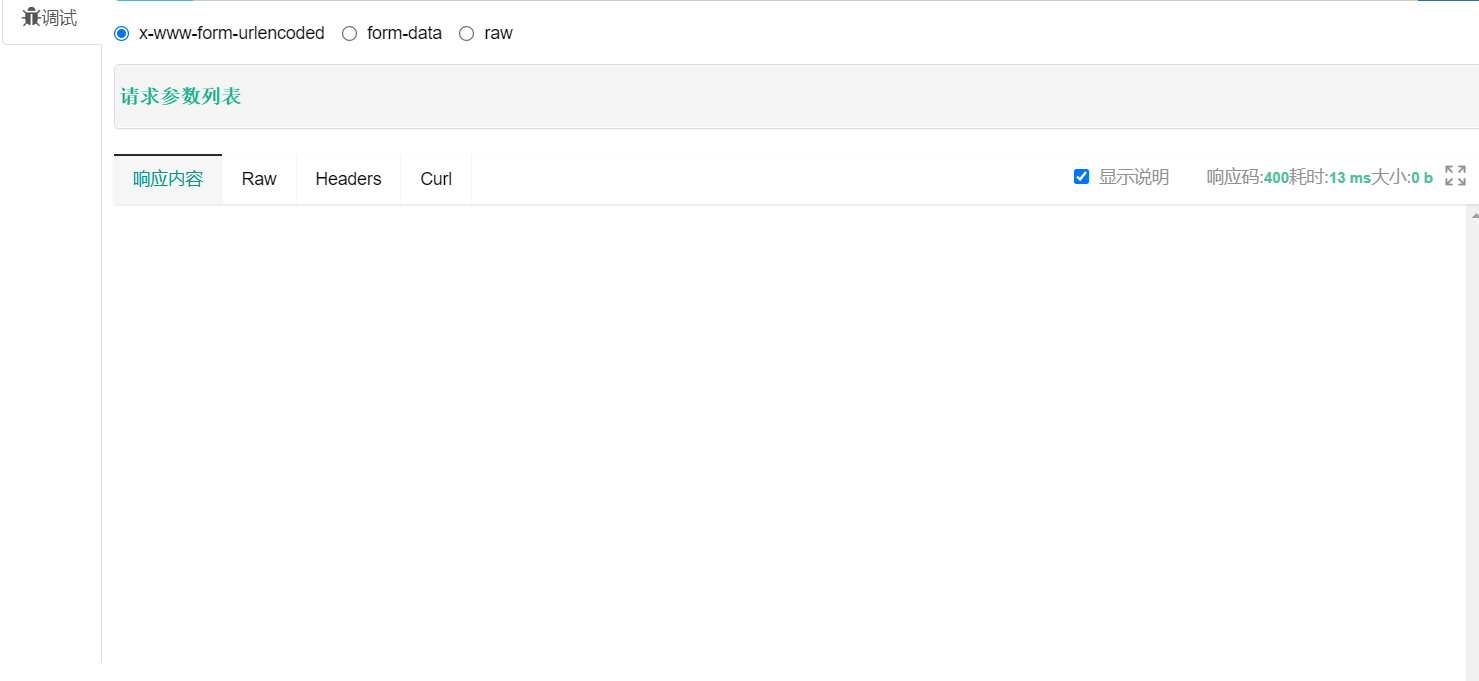Click the green 400 status value
The width and height of the screenshot is (1479, 681).
coord(1276,178)
